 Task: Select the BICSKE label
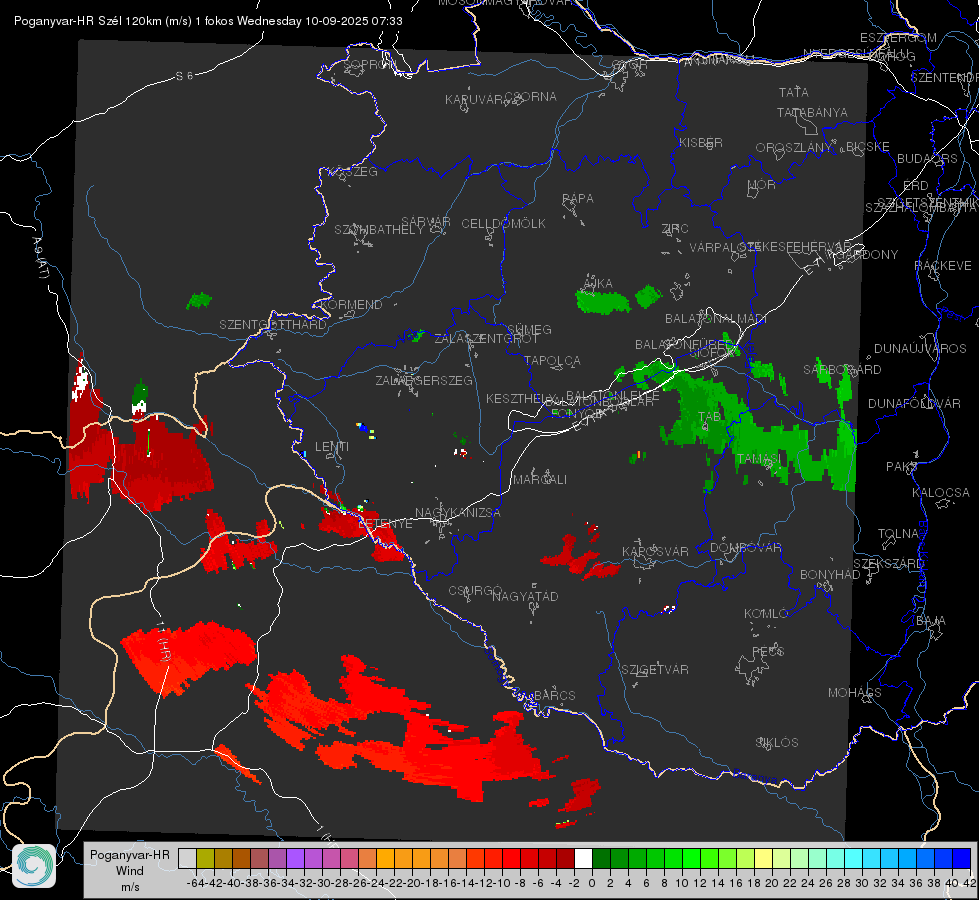(x=868, y=146)
